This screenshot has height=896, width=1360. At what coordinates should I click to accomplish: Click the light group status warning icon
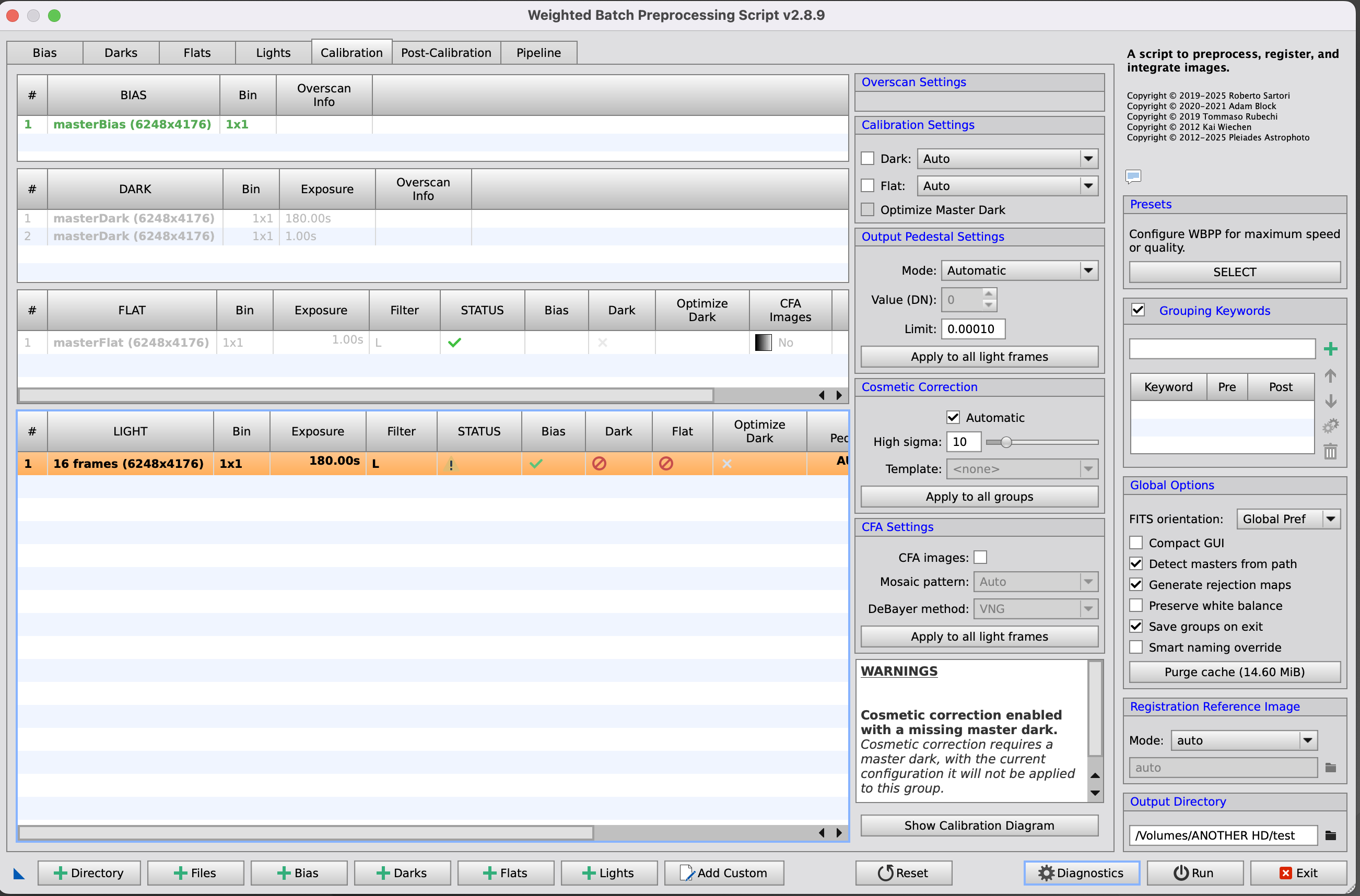tap(451, 464)
